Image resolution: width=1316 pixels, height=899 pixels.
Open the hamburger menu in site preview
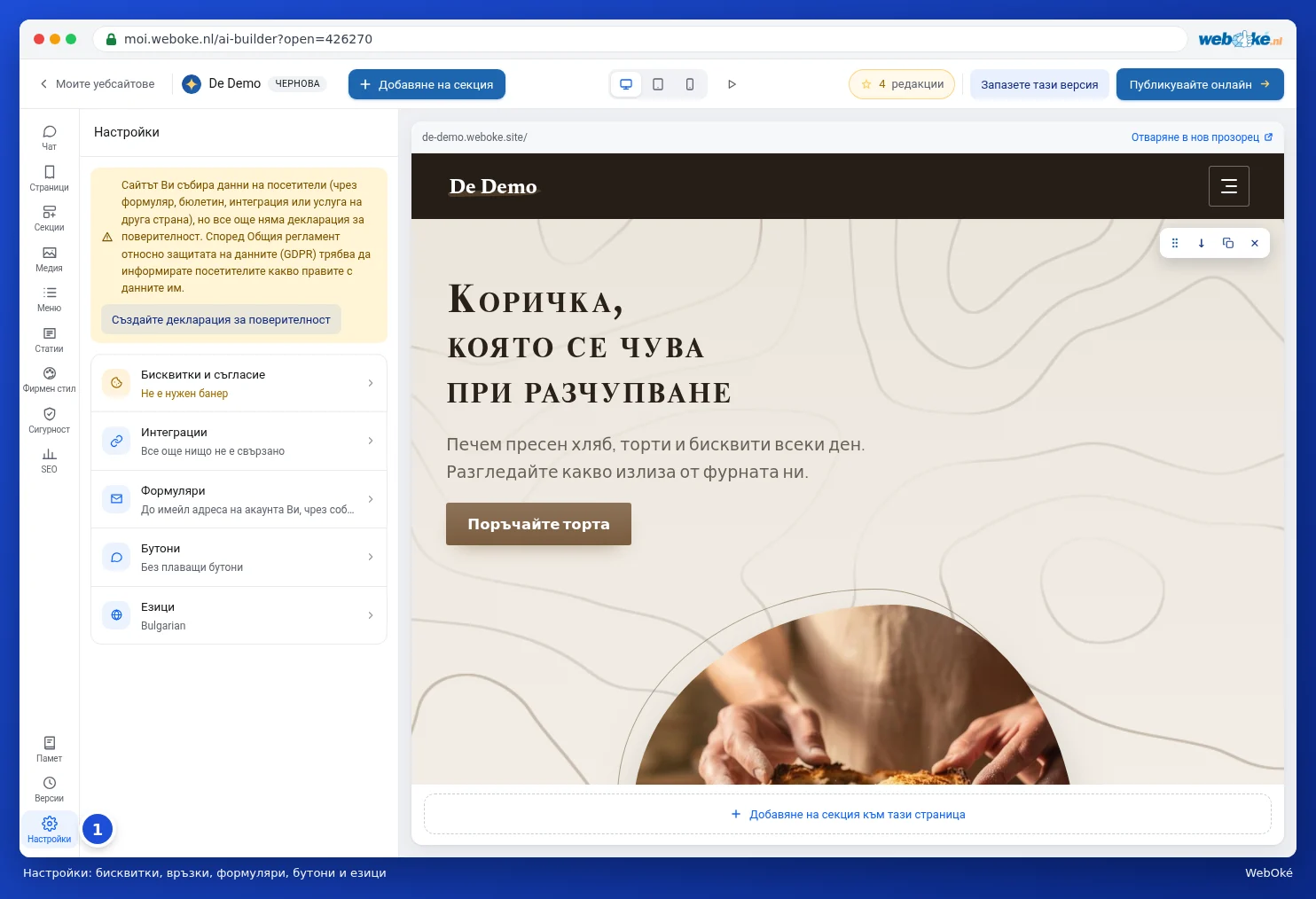point(1229,186)
